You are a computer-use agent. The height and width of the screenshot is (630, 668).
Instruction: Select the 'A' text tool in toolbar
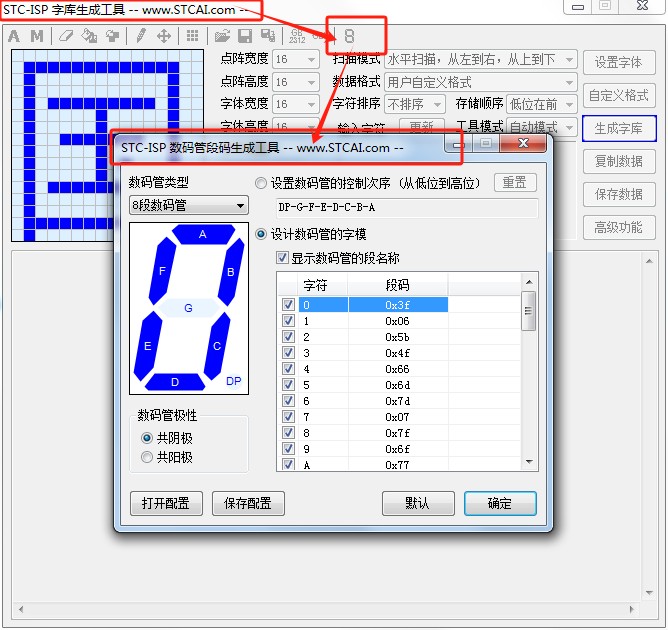14,36
